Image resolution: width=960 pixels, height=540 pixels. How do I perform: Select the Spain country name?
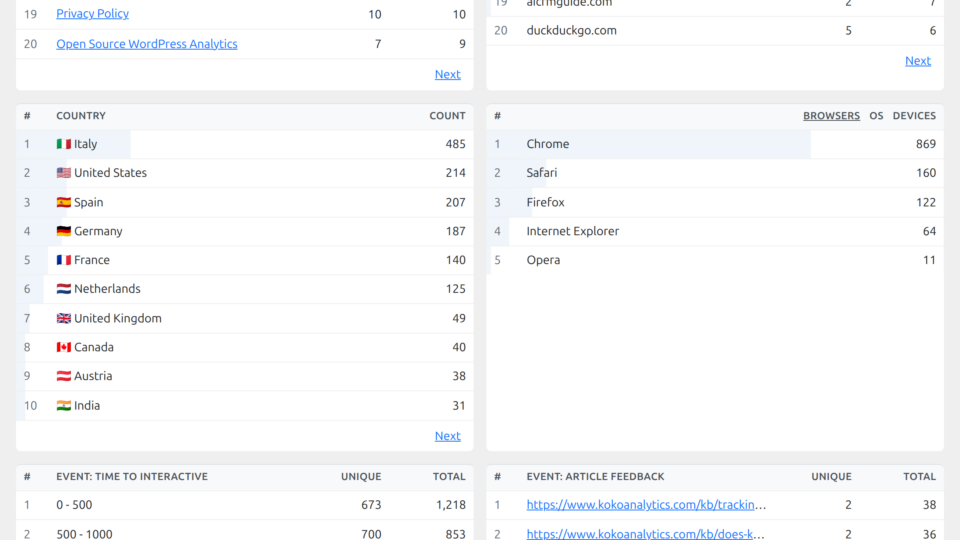89,202
